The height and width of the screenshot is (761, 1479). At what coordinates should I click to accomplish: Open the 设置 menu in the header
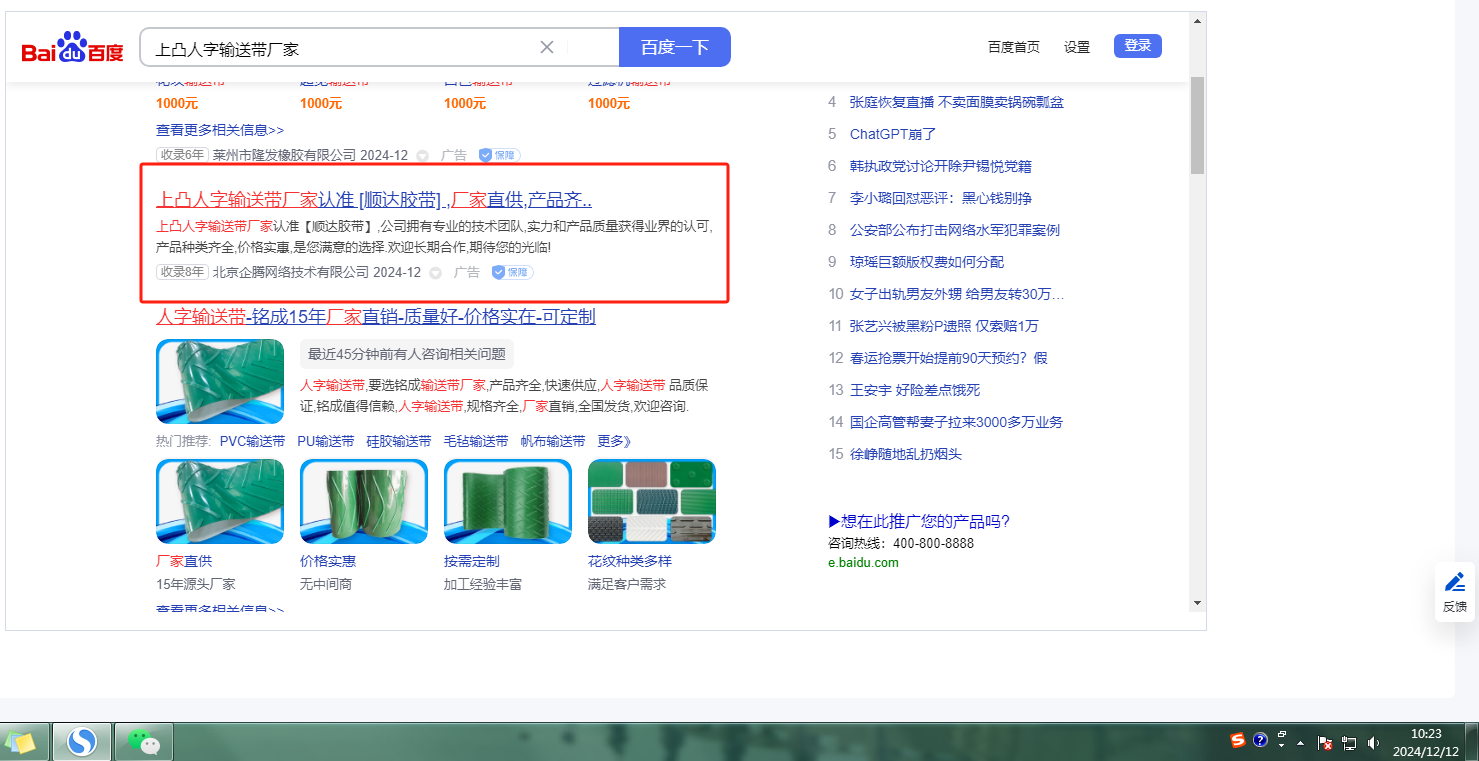1077,47
